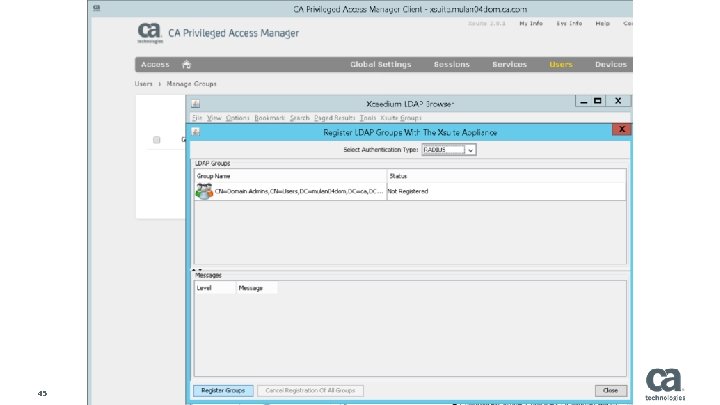The image size is (720, 405).
Task: Open the Select Authentication Type dropdown
Action: (x=449, y=150)
